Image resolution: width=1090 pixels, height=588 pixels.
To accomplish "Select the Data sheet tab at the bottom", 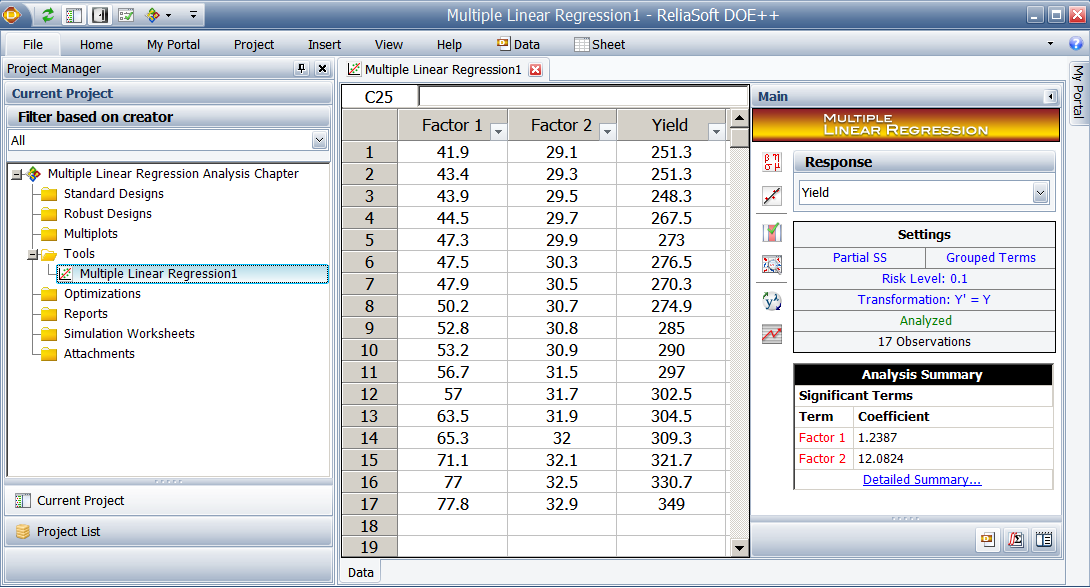I will point(361,573).
